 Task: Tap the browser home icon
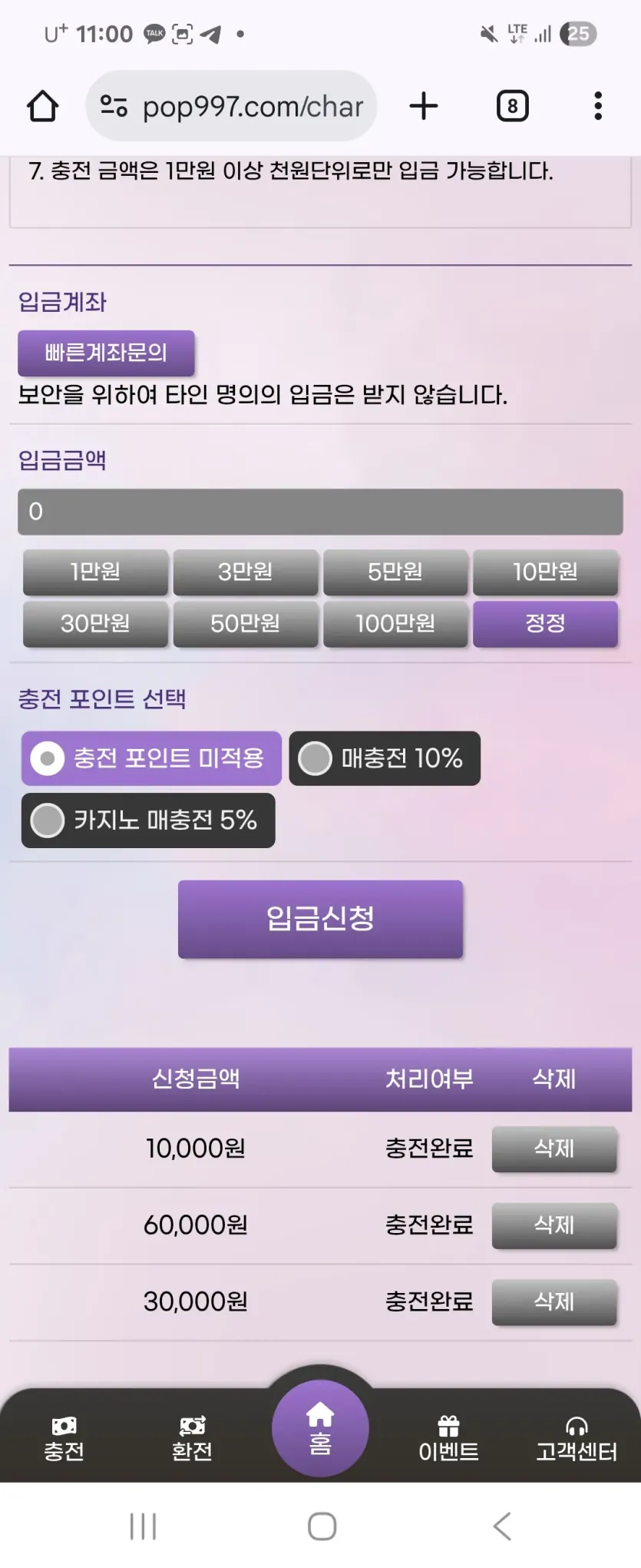(43, 106)
